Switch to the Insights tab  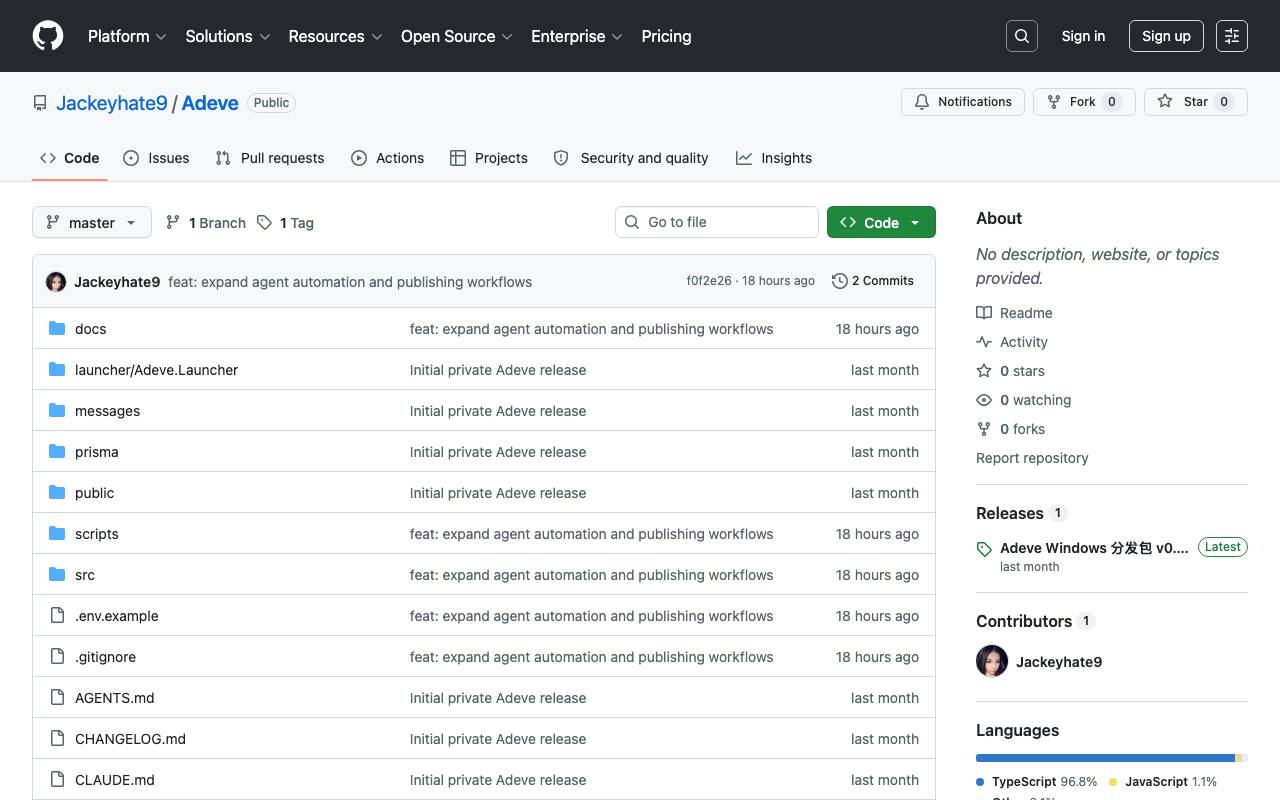[x=774, y=158]
